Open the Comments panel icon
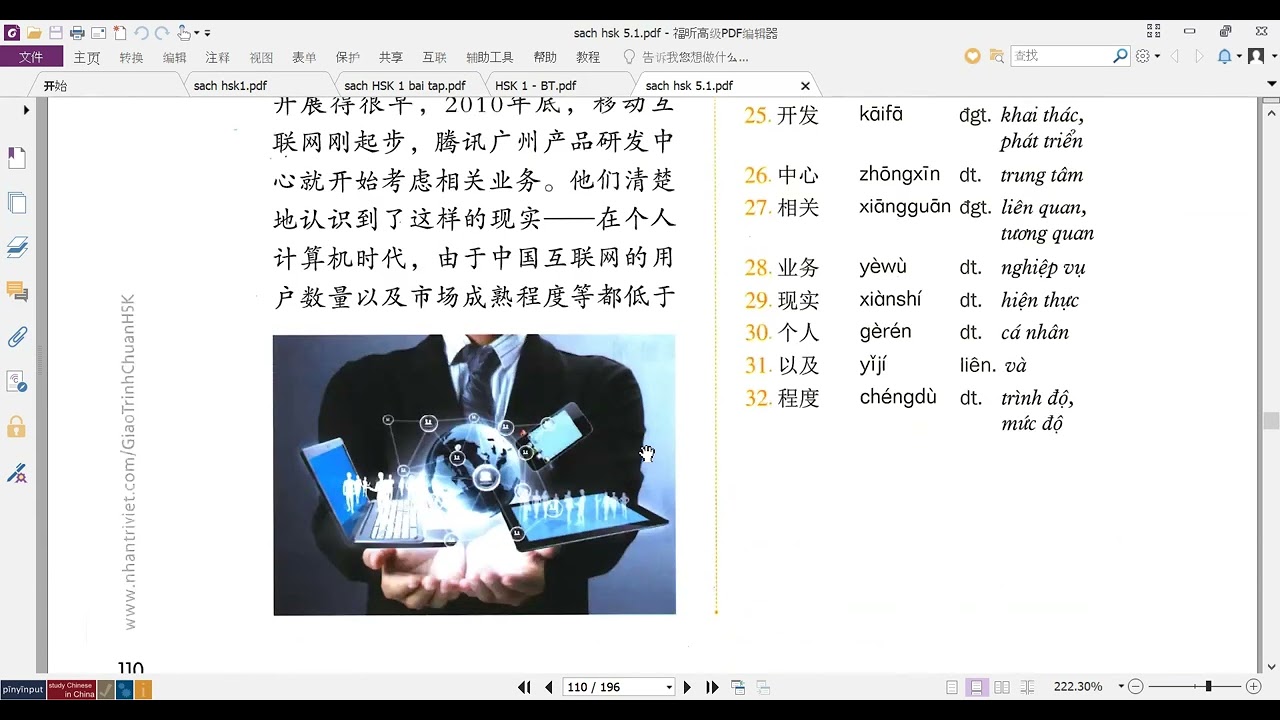1280x720 pixels. pos(17,292)
